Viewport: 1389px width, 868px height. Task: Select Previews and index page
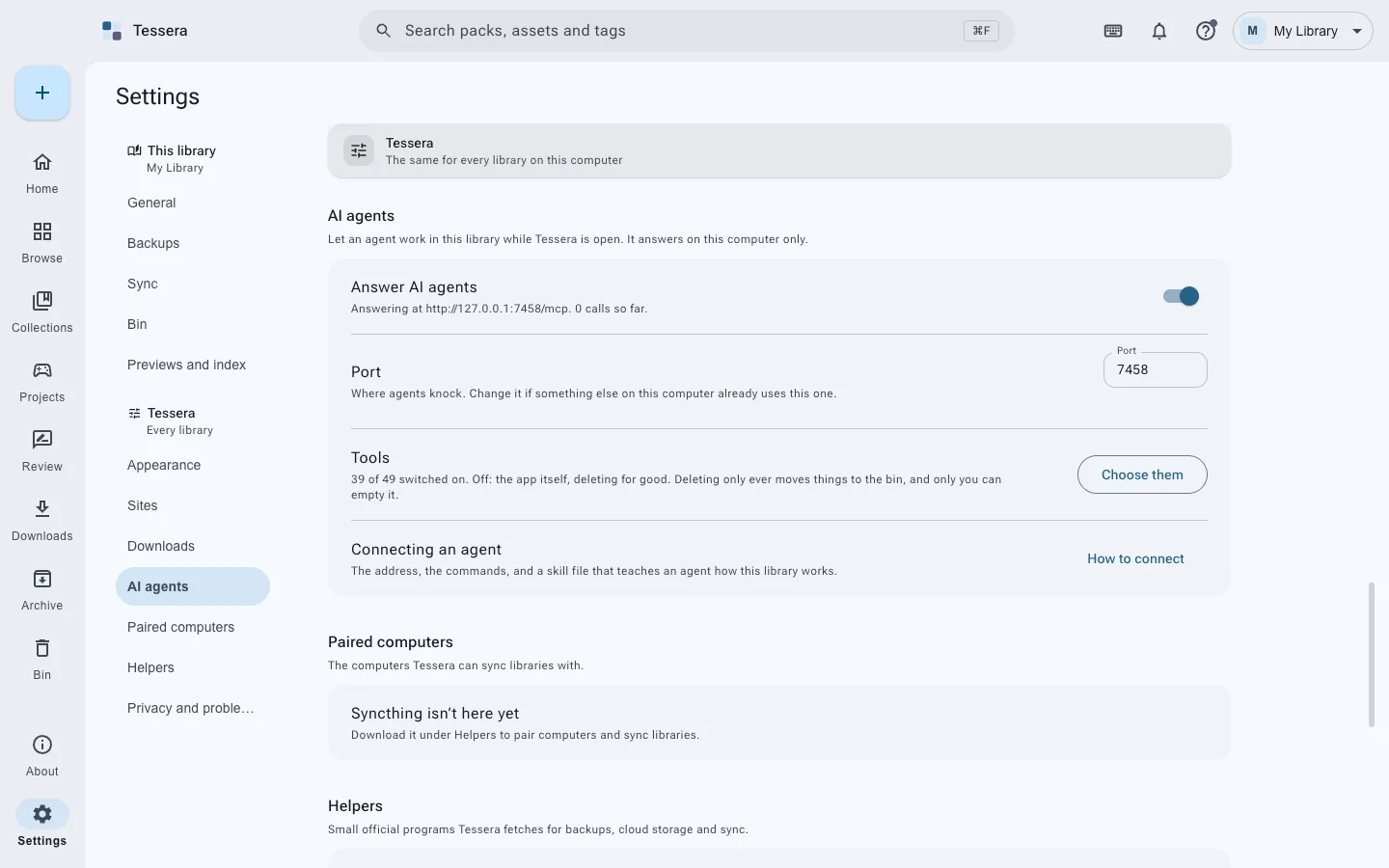pos(193,365)
